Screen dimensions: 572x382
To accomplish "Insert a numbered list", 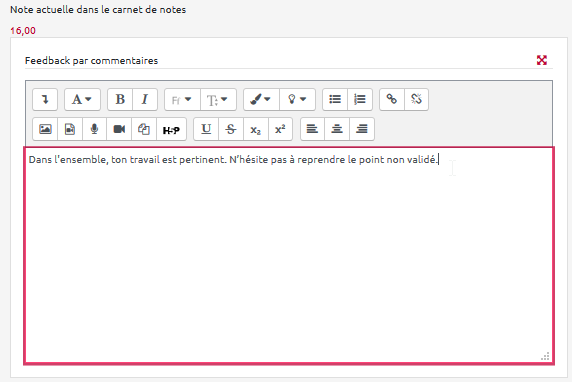I will 360,99.
